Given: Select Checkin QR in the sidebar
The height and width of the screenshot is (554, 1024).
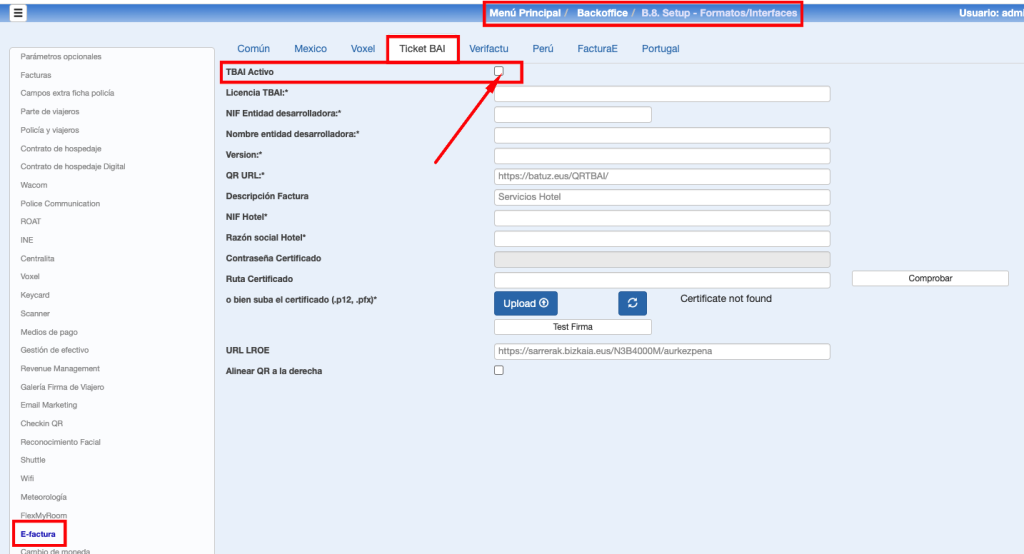Looking at the screenshot, I should coord(42,423).
